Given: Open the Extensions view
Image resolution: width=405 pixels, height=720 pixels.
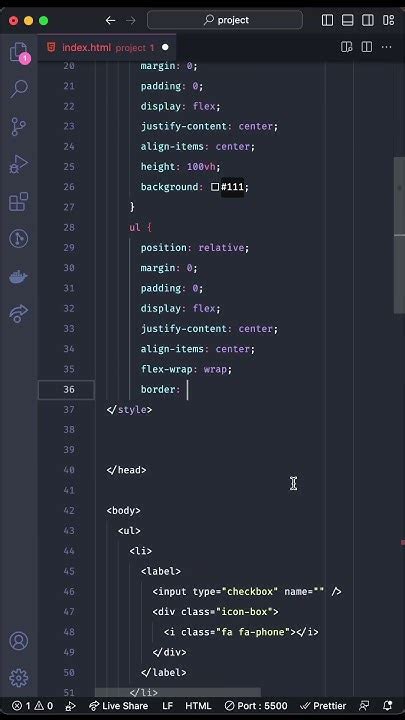Looking at the screenshot, I should pyautogui.click(x=19, y=202).
